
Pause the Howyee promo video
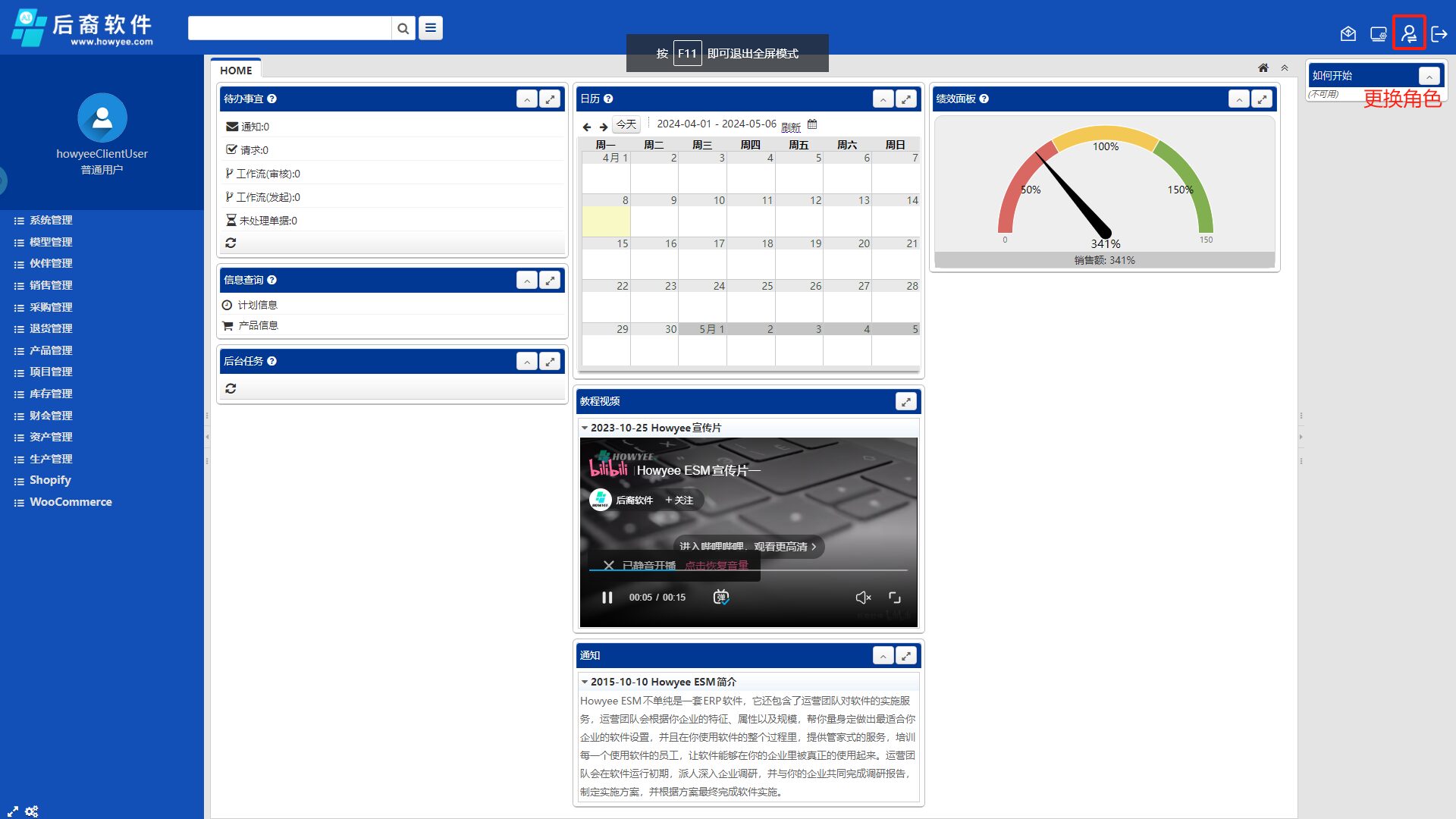coord(607,598)
